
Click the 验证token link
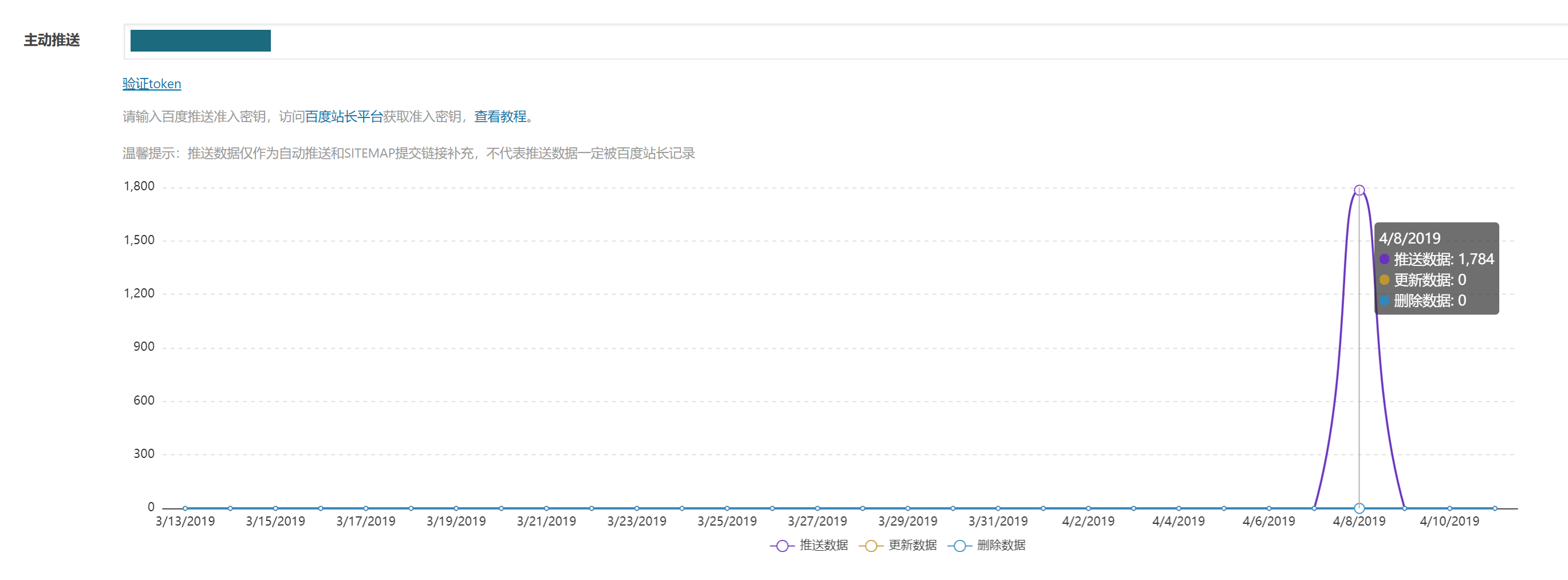tap(152, 84)
